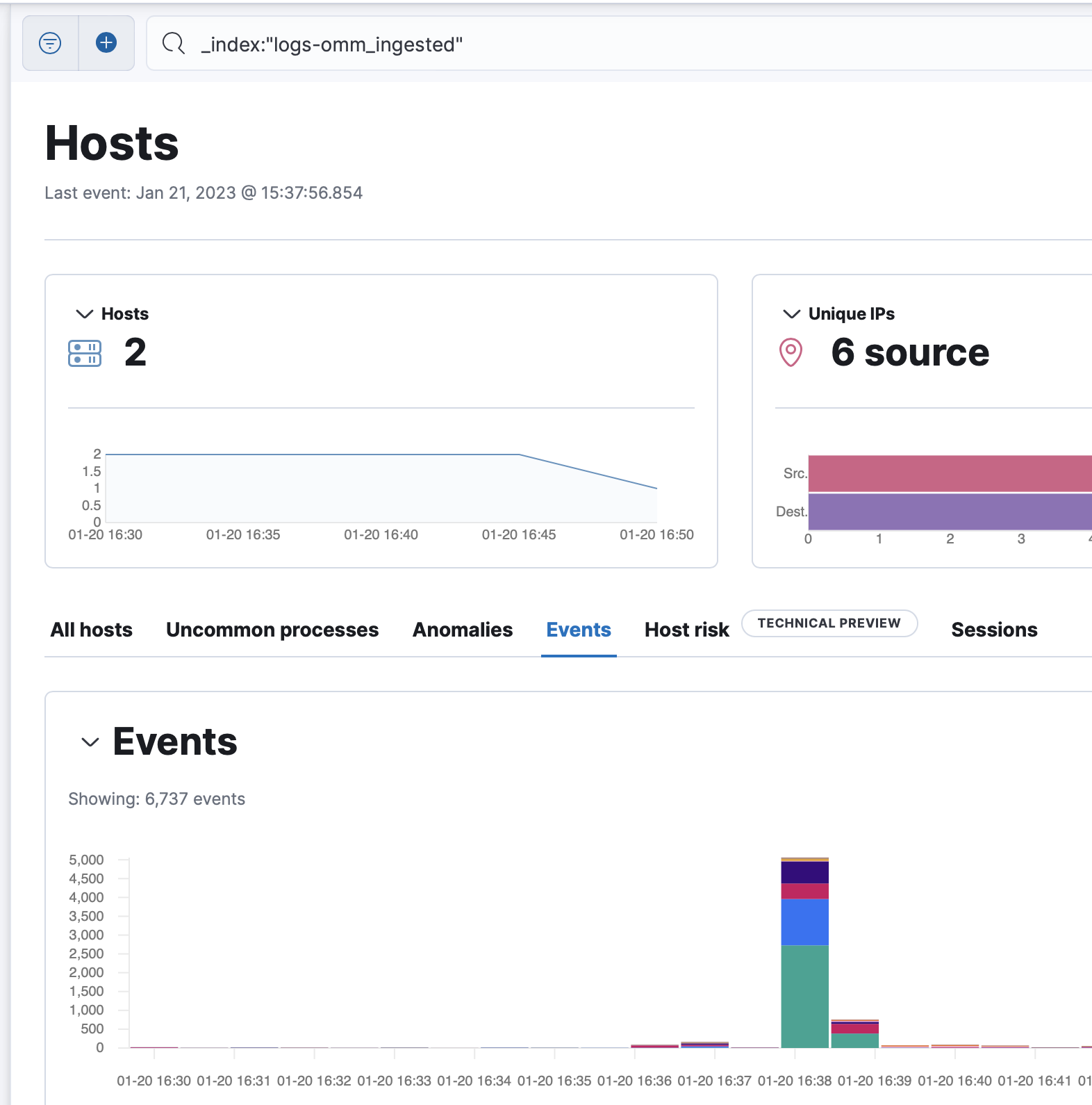Click the search magnifier icon

[173, 44]
